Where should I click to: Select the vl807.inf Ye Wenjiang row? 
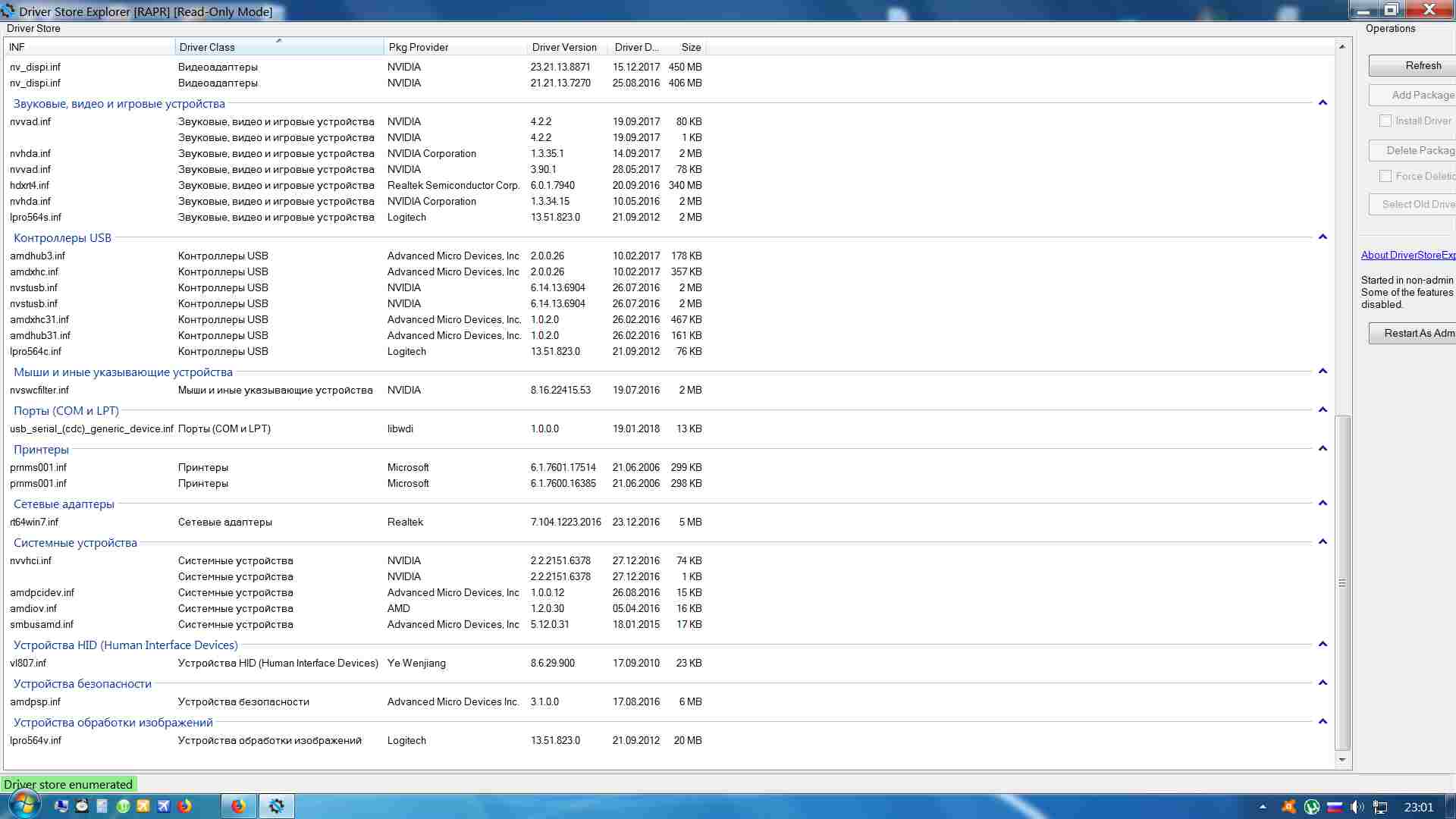coord(356,663)
